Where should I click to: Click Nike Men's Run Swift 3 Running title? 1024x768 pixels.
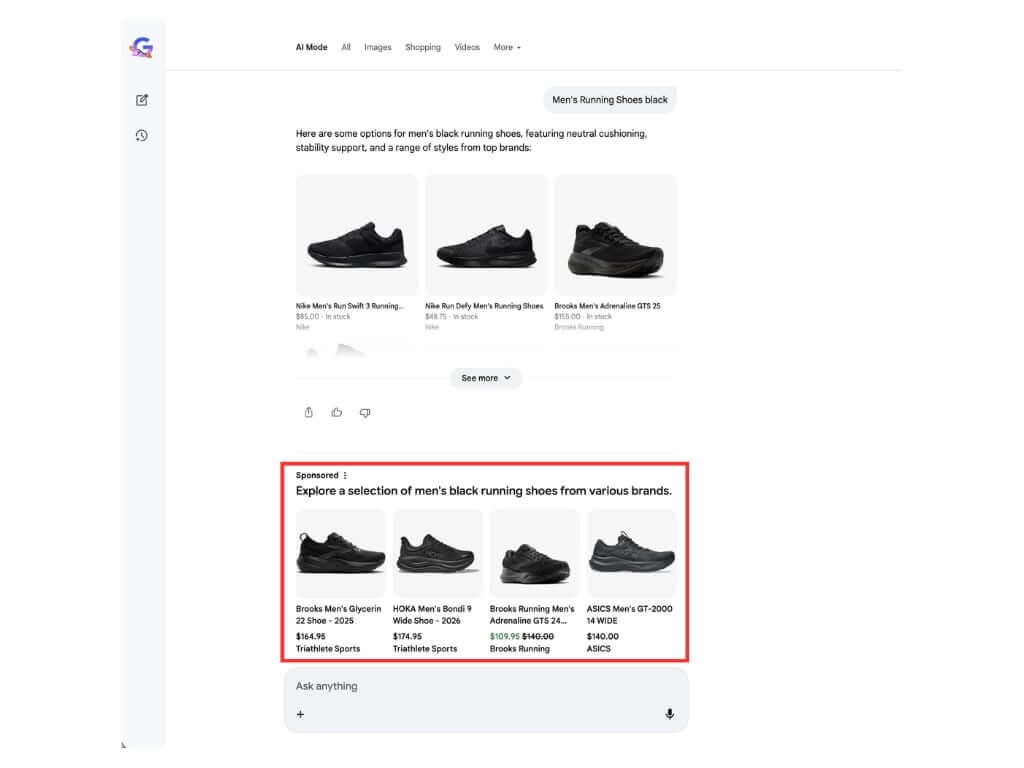click(349, 306)
